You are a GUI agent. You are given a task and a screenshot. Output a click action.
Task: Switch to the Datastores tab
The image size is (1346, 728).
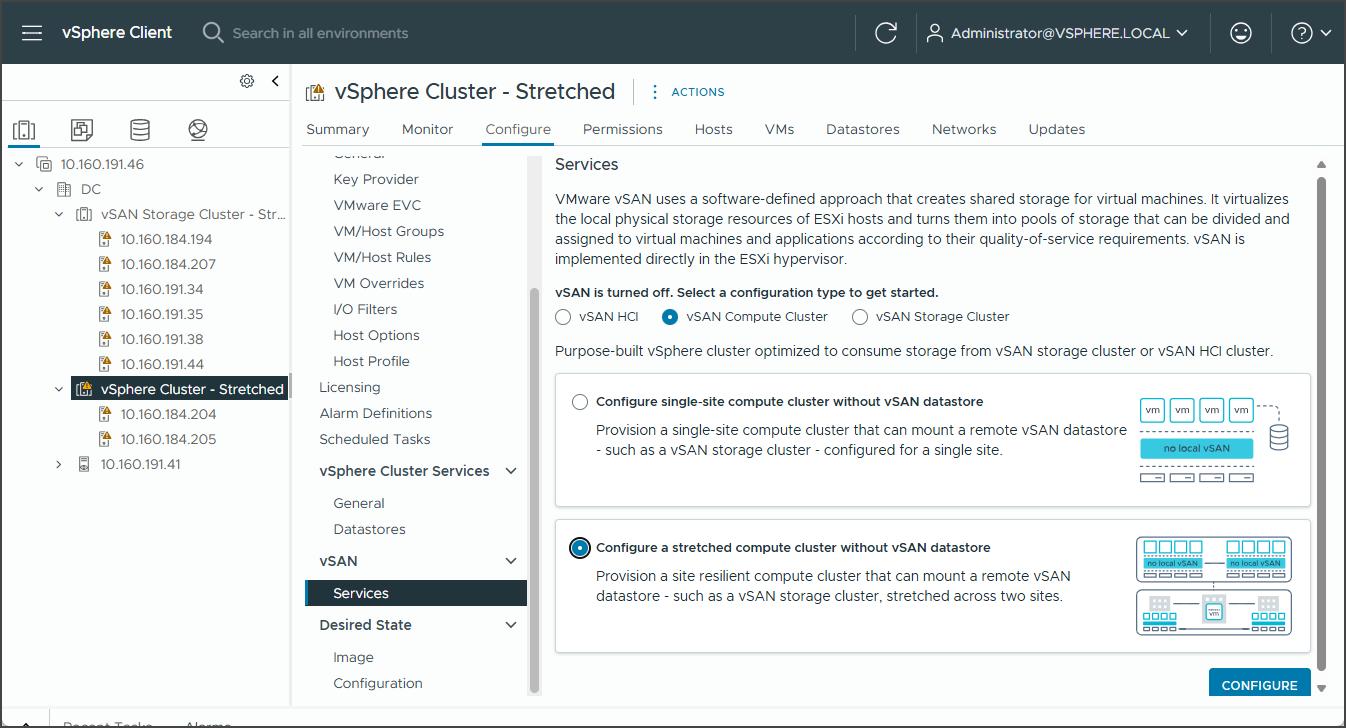pyautogui.click(x=861, y=129)
